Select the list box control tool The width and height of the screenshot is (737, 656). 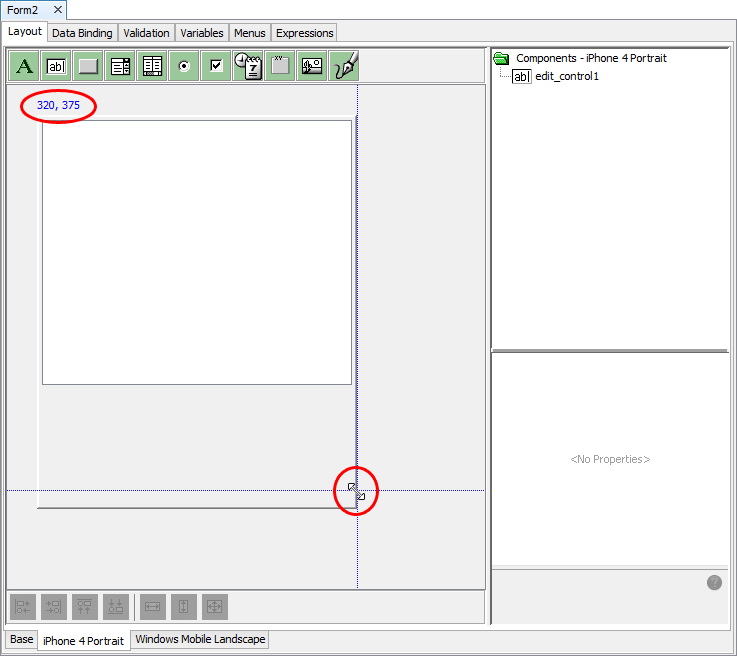tap(121, 67)
